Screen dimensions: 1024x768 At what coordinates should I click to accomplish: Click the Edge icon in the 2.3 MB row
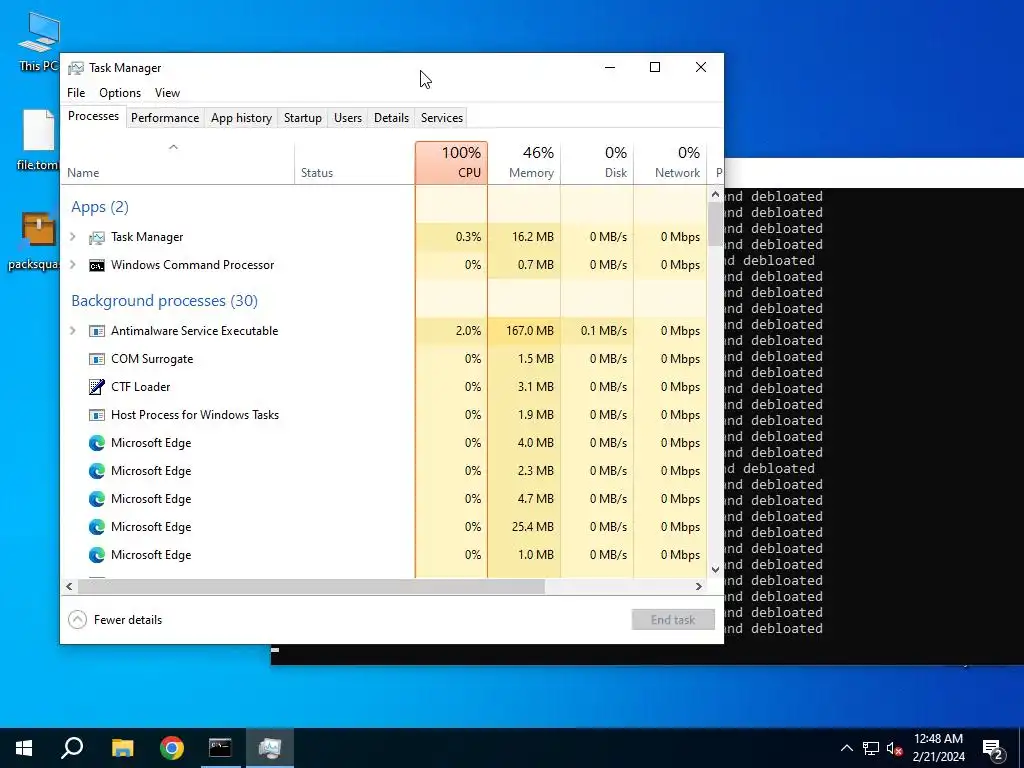[x=97, y=471]
